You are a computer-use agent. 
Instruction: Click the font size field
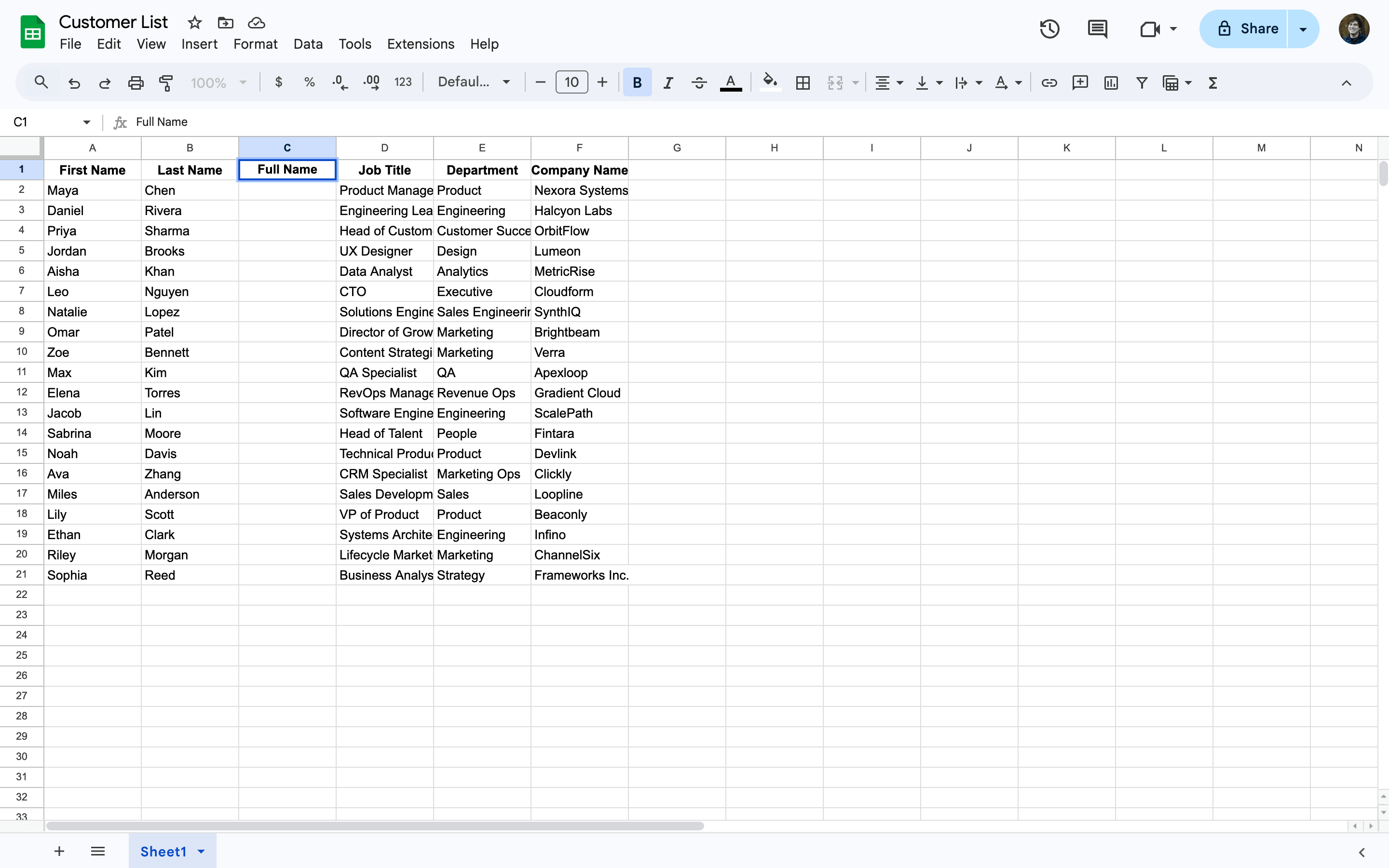pos(572,82)
